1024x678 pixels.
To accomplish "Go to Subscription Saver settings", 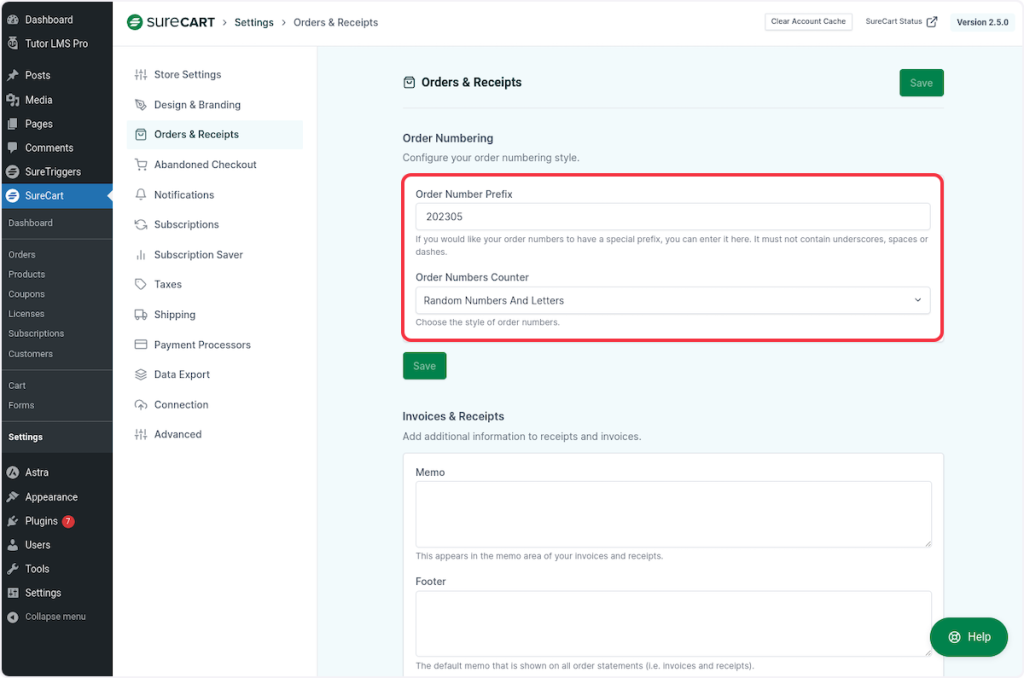I will pyautogui.click(x=198, y=255).
